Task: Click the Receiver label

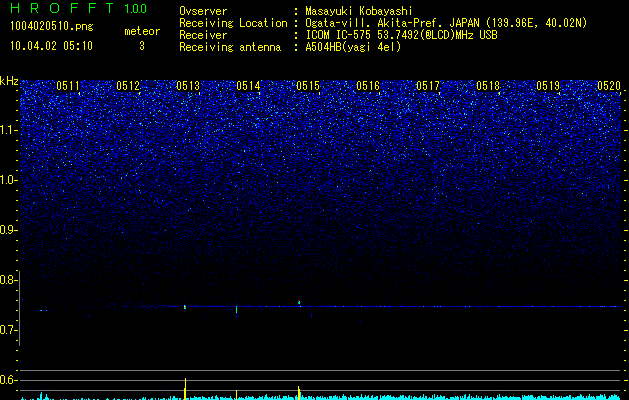Action: click(203, 35)
